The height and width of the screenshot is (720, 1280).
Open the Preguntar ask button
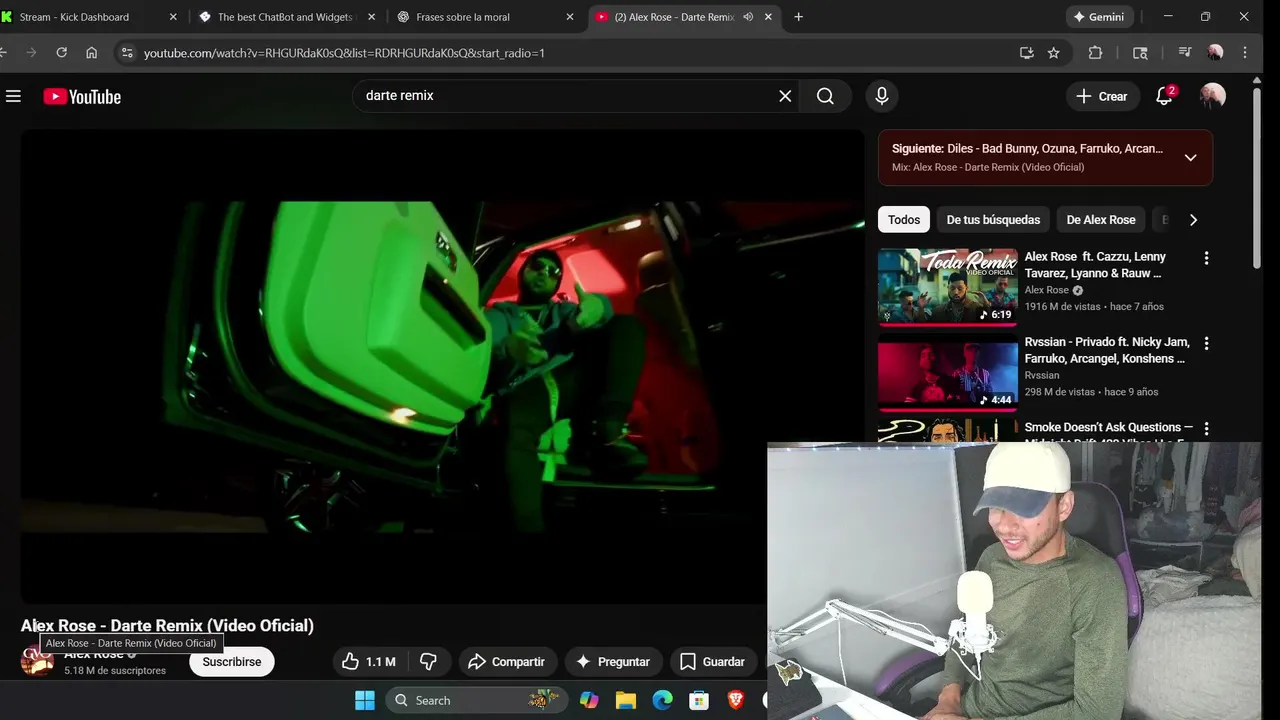pos(612,662)
